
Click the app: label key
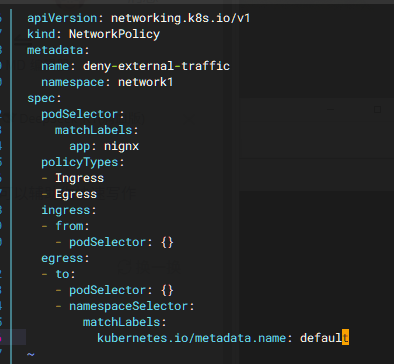coord(83,146)
